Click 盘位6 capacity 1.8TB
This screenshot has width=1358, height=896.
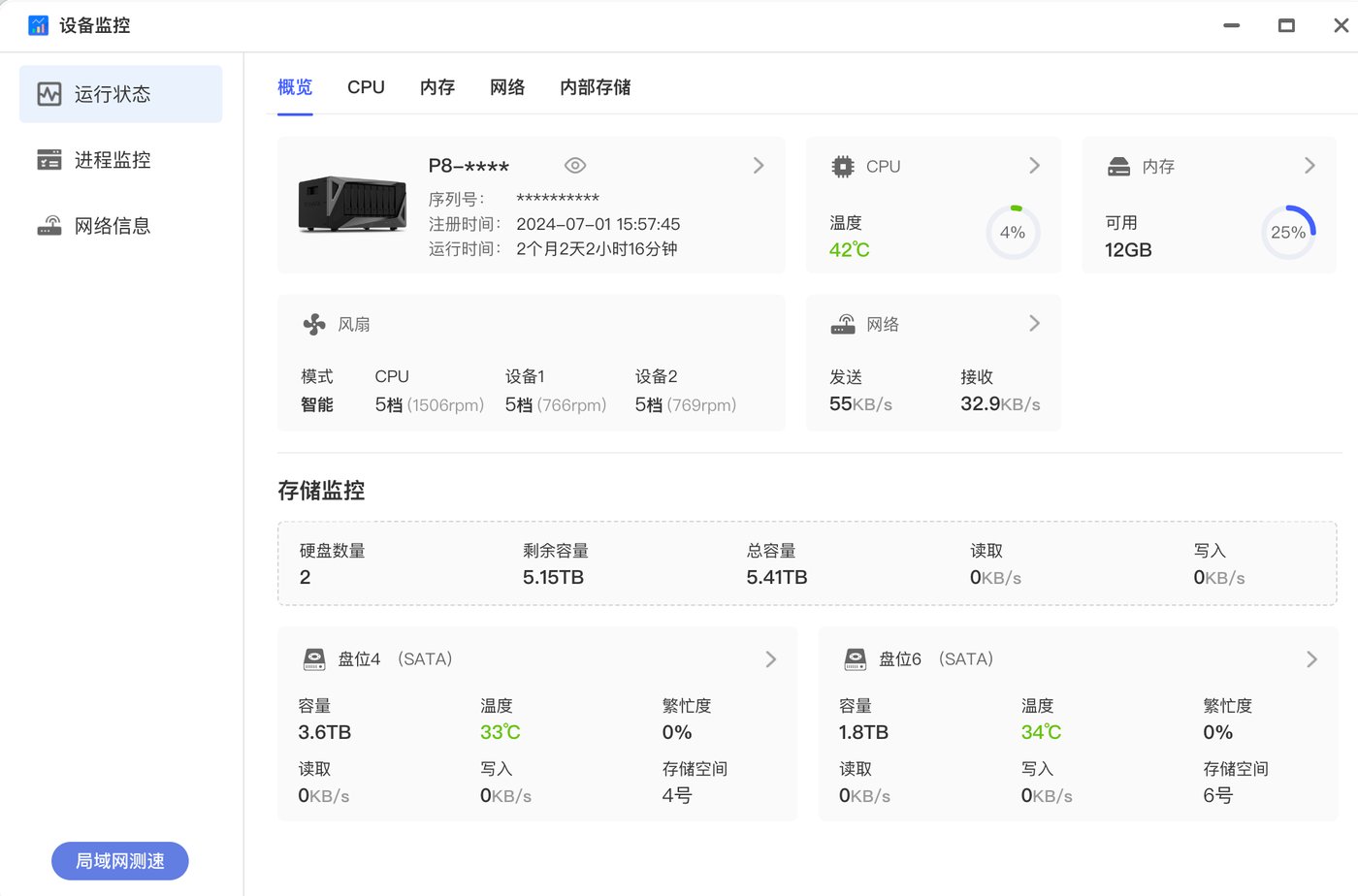(x=863, y=732)
